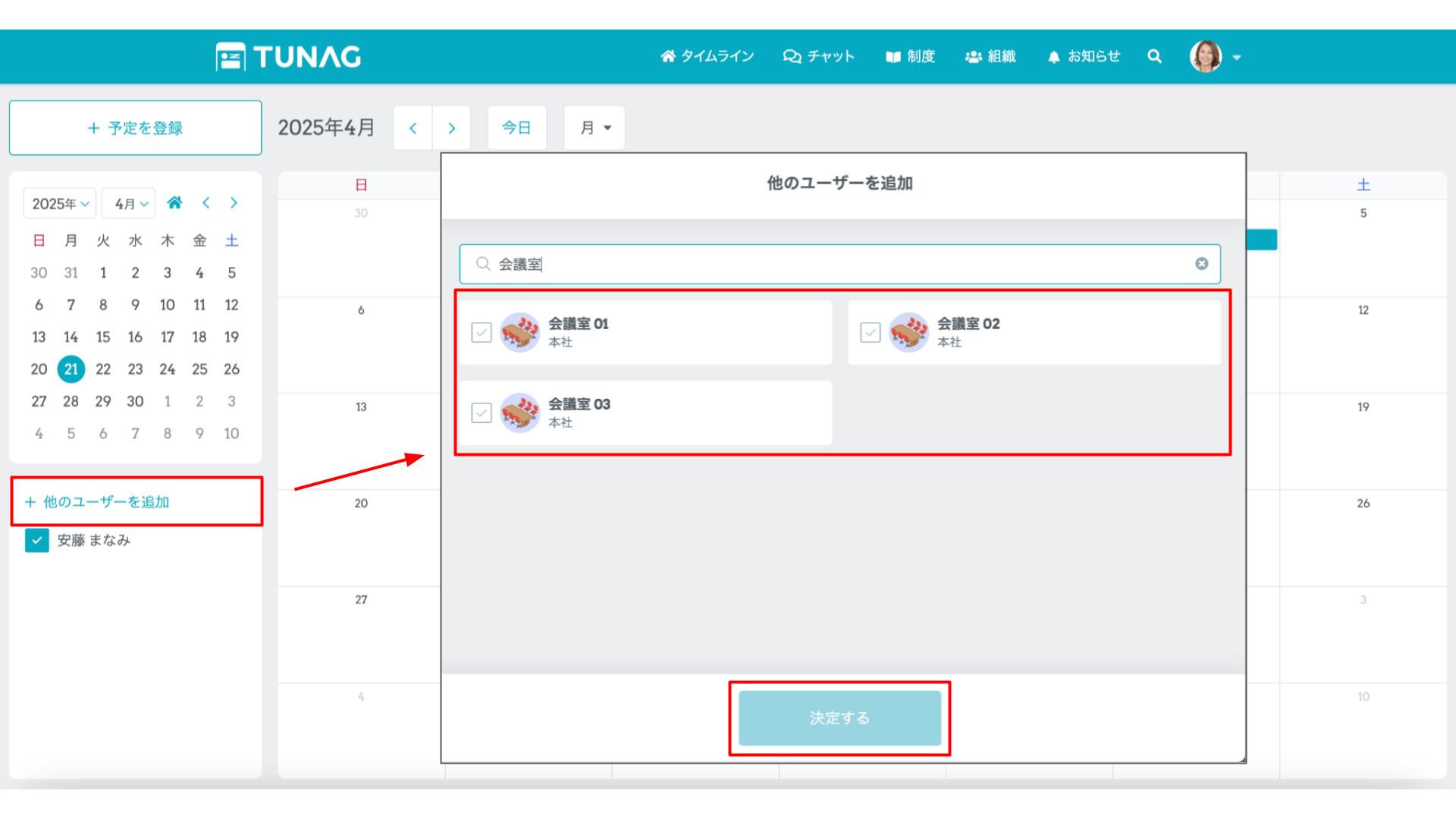Click the user avatar photo in header
The image size is (1456, 819).
click(1206, 56)
